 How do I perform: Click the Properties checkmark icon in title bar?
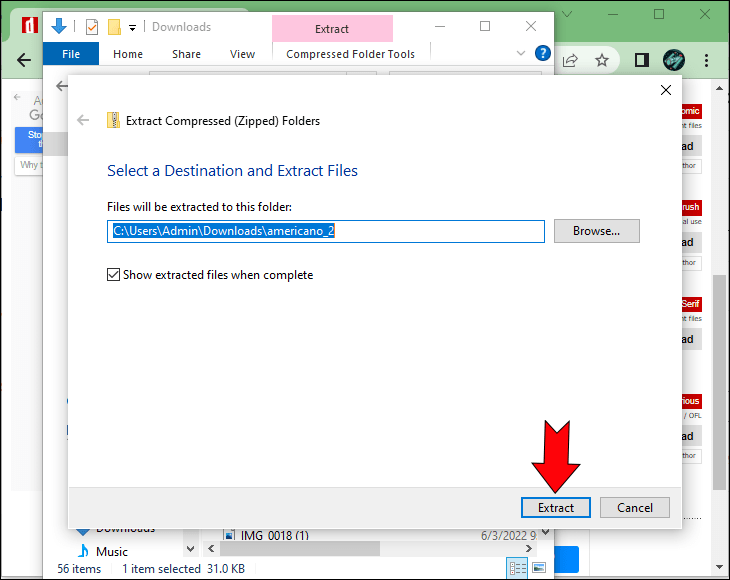92,27
